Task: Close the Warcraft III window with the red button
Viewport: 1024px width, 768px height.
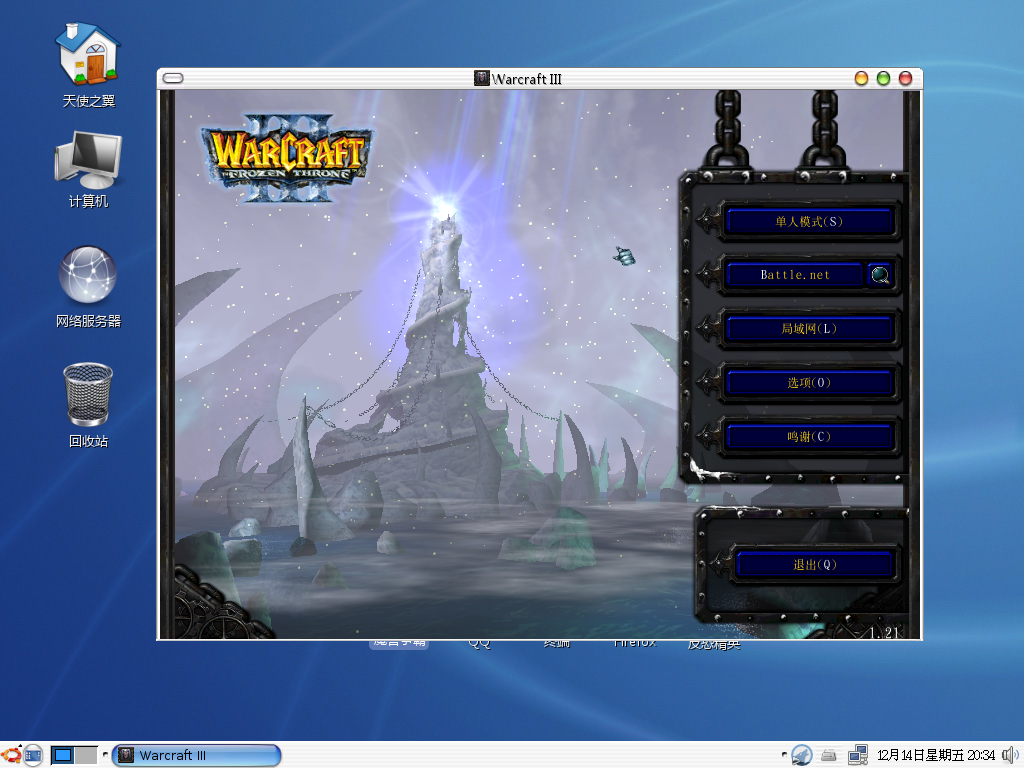Action: (905, 78)
